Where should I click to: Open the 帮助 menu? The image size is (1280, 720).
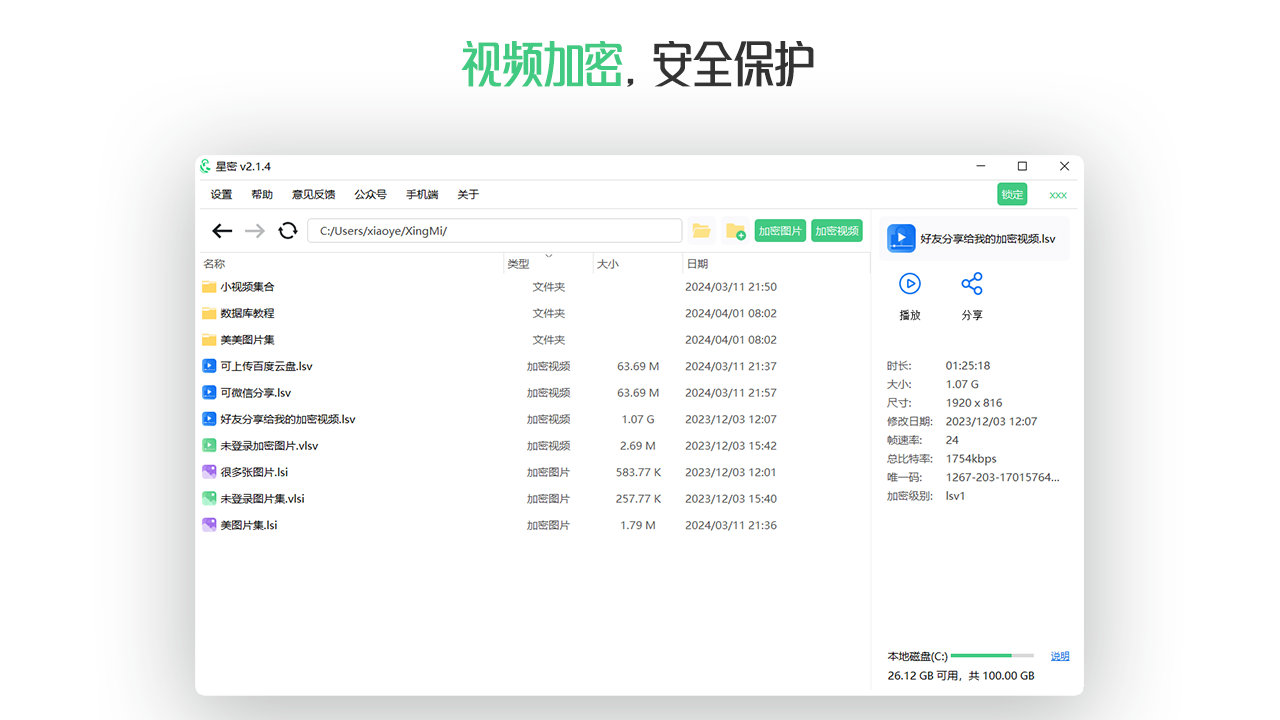(x=262, y=195)
